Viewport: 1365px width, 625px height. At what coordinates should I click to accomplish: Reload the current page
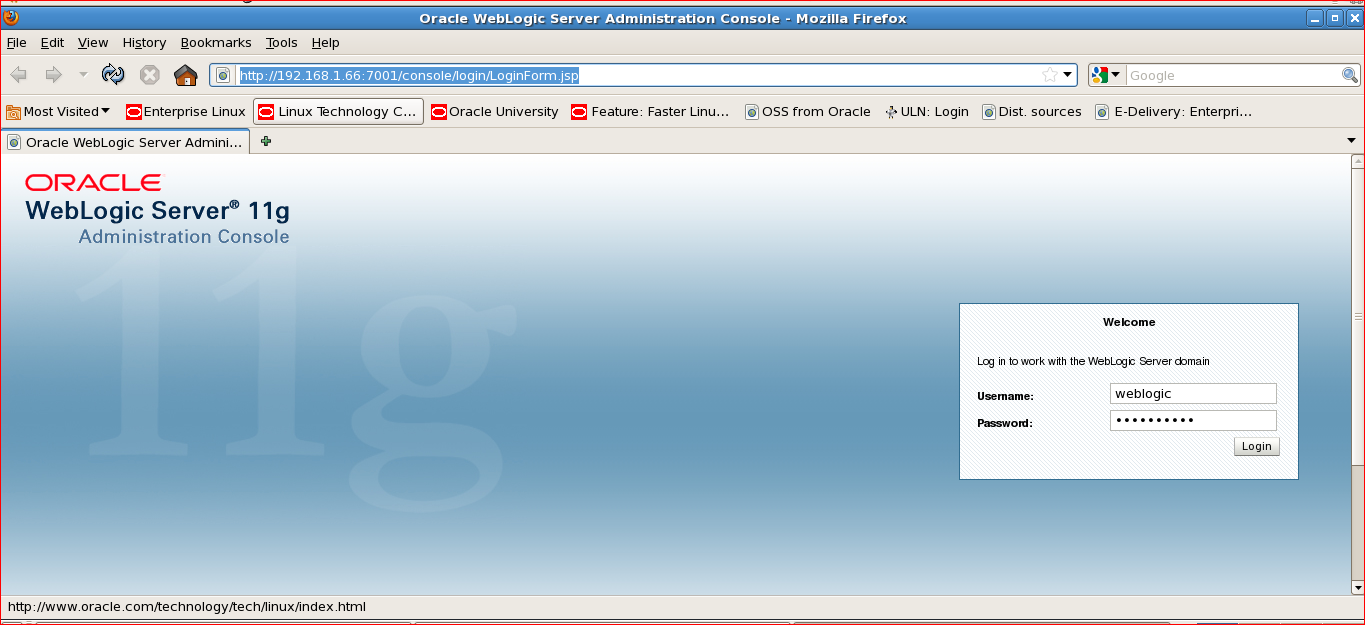113,75
